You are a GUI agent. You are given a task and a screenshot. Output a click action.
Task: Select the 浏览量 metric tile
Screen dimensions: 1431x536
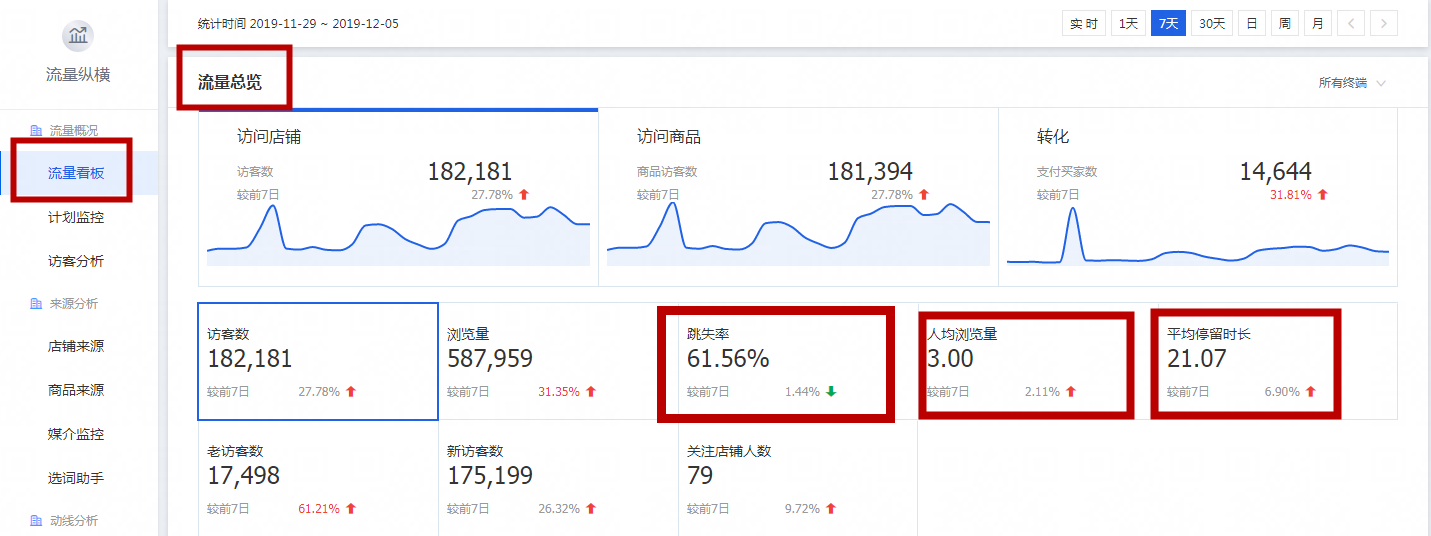pyautogui.click(x=558, y=361)
